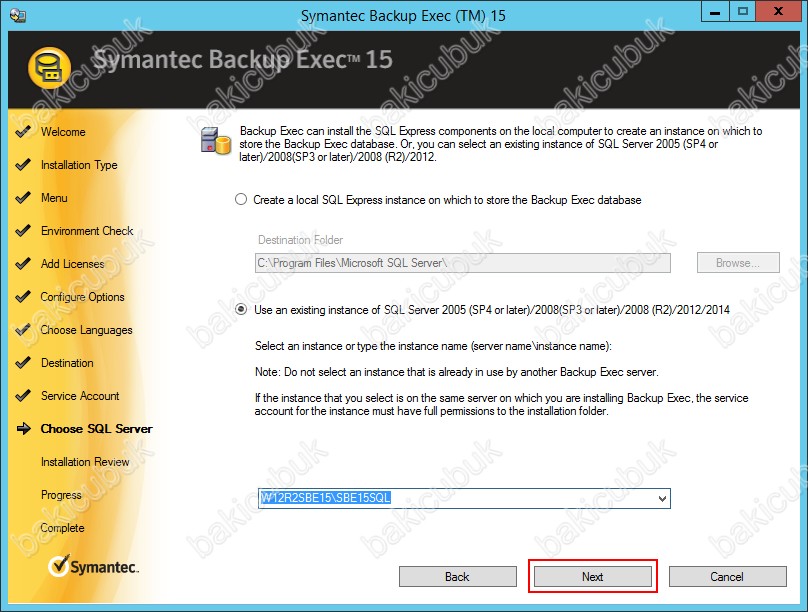Click the checkmark icon beside Installation Type
This screenshot has width=808, height=612.
click(23, 165)
